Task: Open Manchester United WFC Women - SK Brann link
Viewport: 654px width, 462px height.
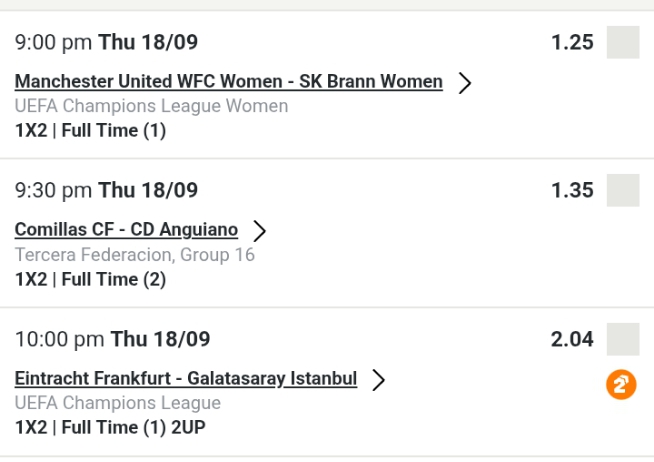Action: click(228, 82)
